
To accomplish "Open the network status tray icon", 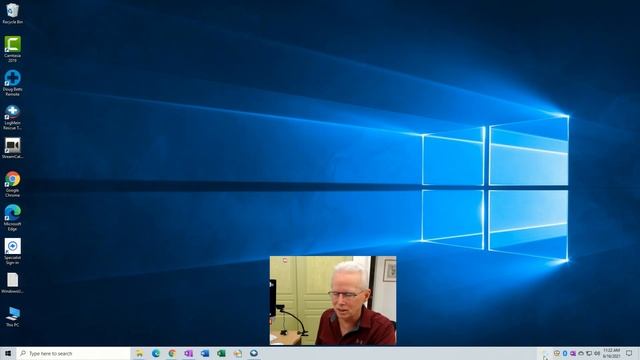I will click(589, 353).
